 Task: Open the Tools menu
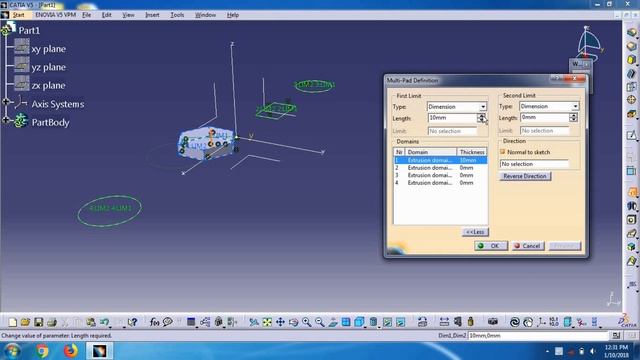coord(177,15)
